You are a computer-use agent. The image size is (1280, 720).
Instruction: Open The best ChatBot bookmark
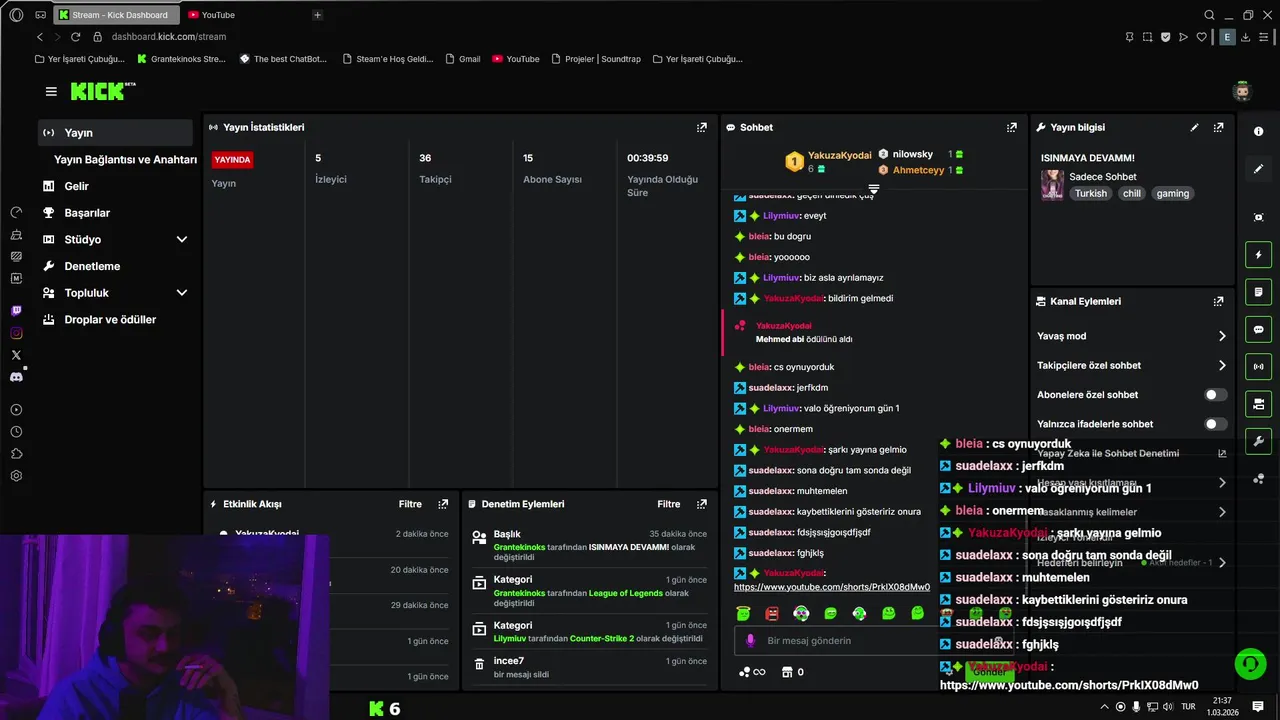[283, 59]
